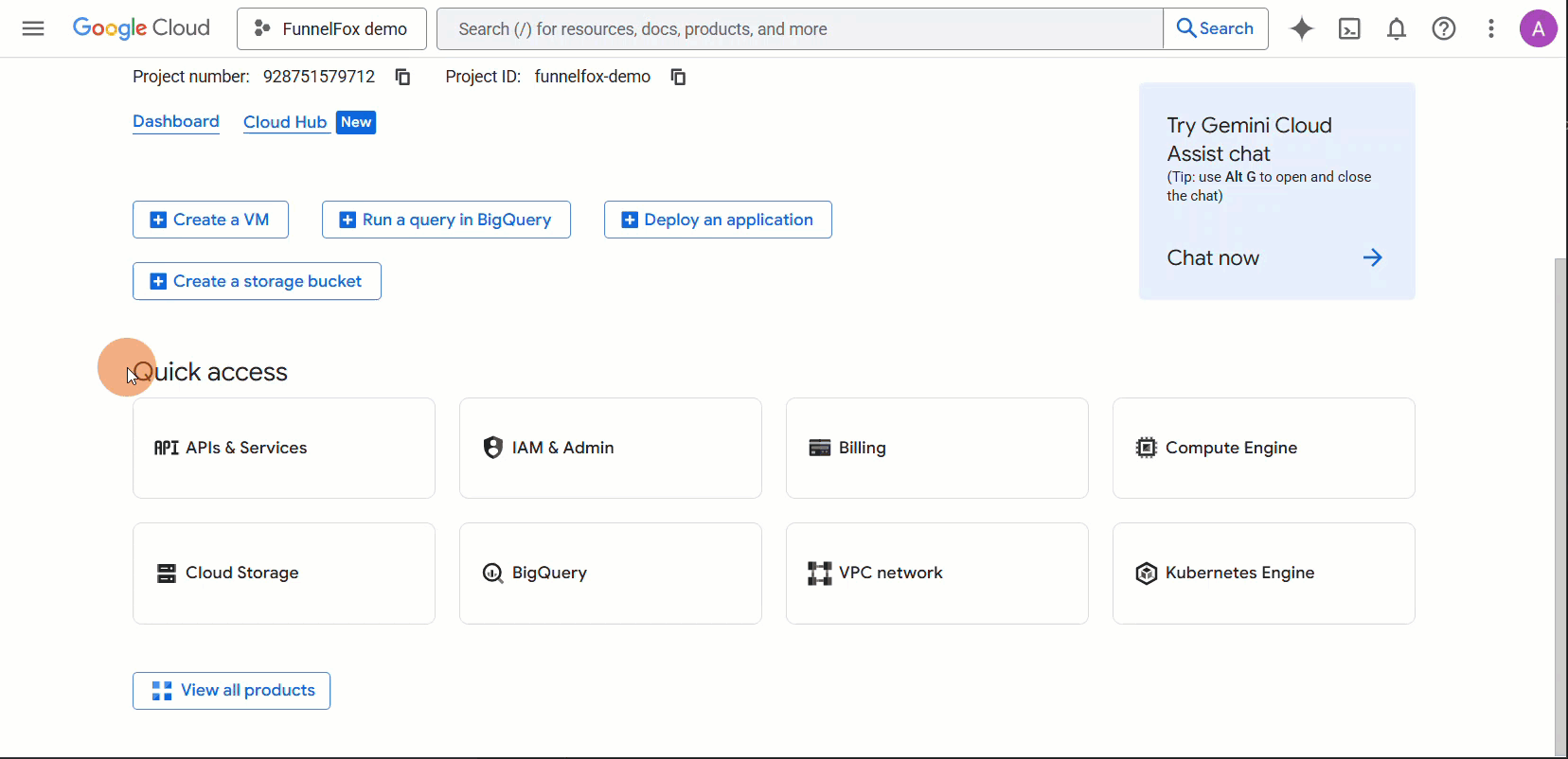The width and height of the screenshot is (1568, 759).
Task: Click the project number value 928751579712
Action: (319, 77)
